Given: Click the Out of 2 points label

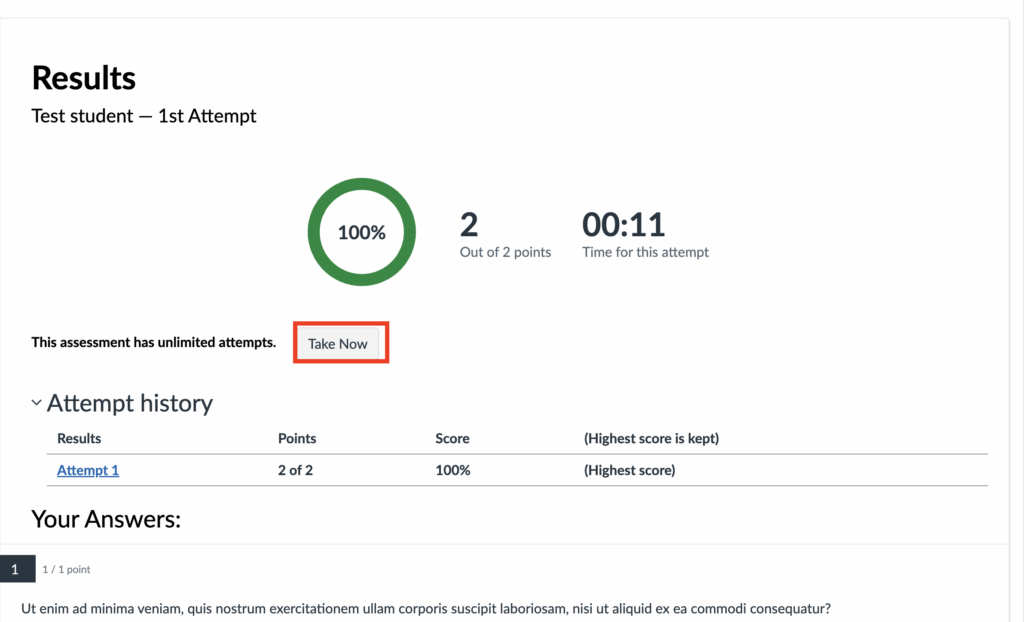Looking at the screenshot, I should pyautogui.click(x=505, y=252).
